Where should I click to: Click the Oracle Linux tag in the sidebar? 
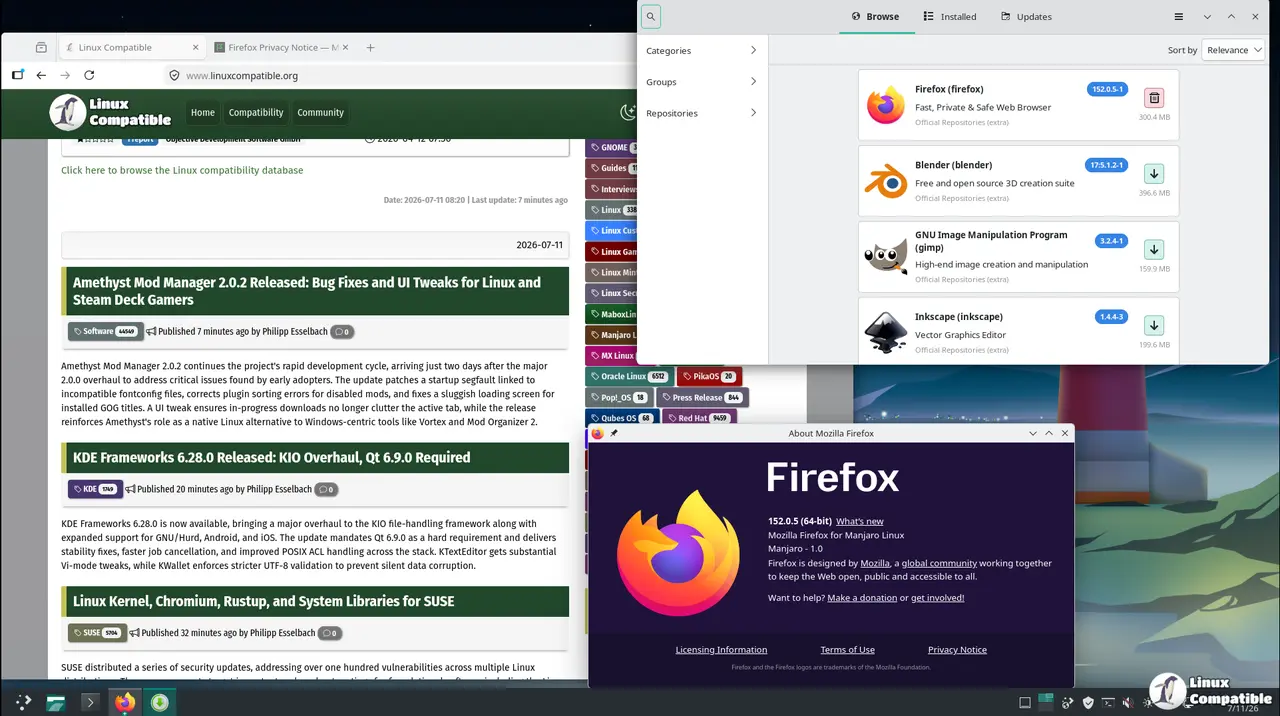point(629,377)
